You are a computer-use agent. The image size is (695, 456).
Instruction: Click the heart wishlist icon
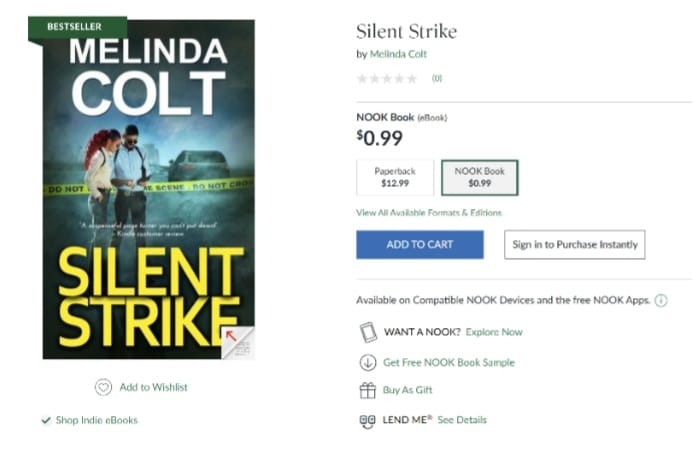pos(103,387)
